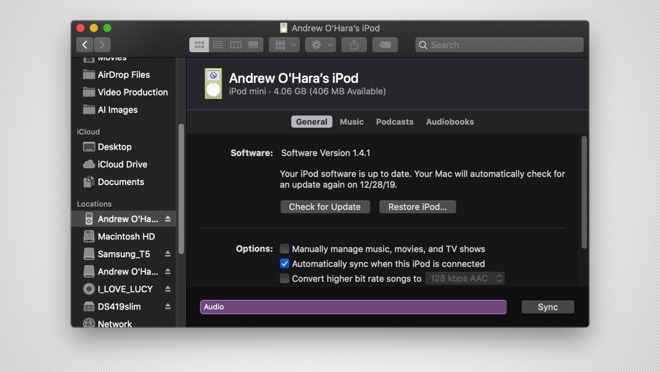The image size is (660, 372).
Task: Switch to list view
Action: tap(218, 45)
